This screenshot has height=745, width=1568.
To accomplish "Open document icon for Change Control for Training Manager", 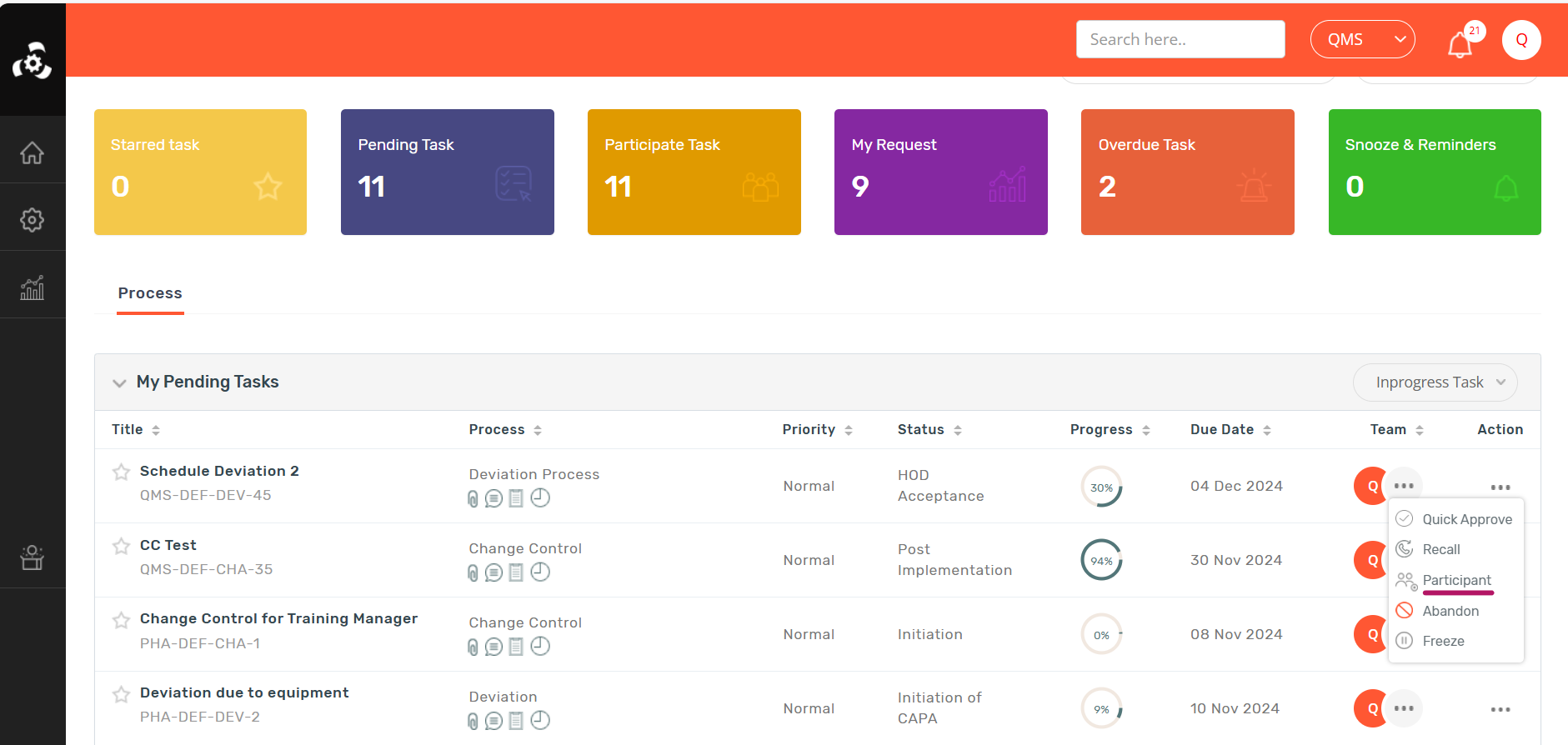I will 516,647.
